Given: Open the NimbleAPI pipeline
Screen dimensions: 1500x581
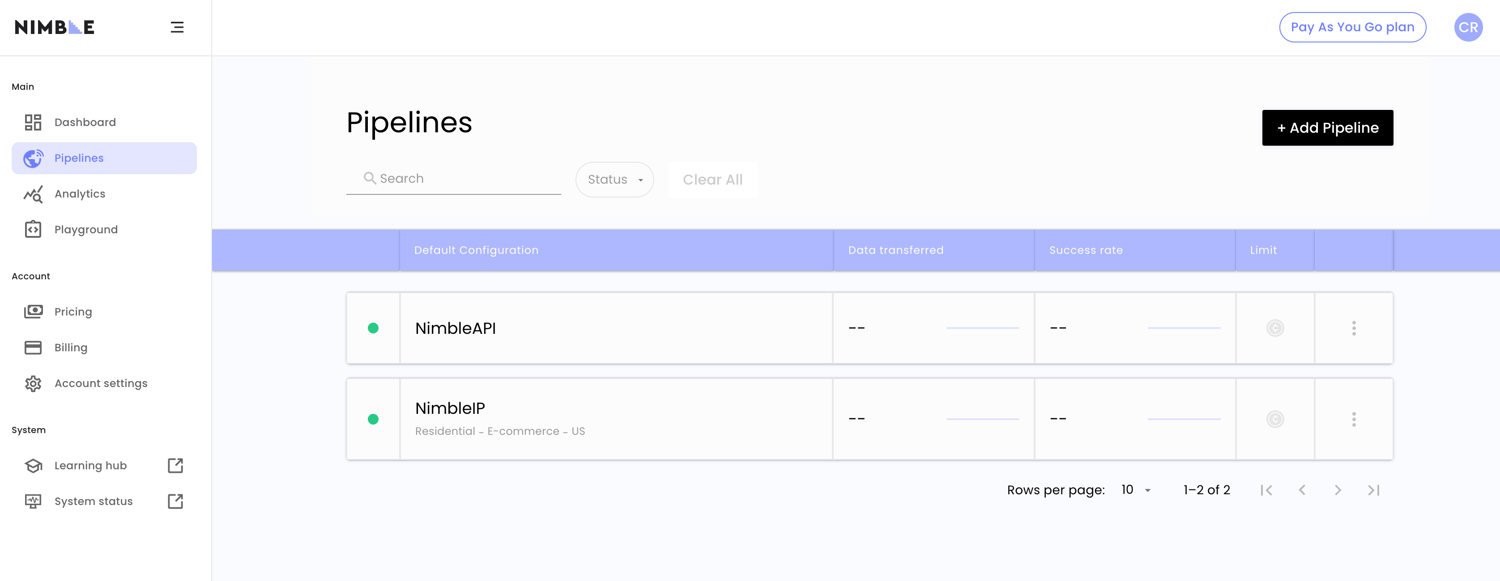Looking at the screenshot, I should pos(455,328).
